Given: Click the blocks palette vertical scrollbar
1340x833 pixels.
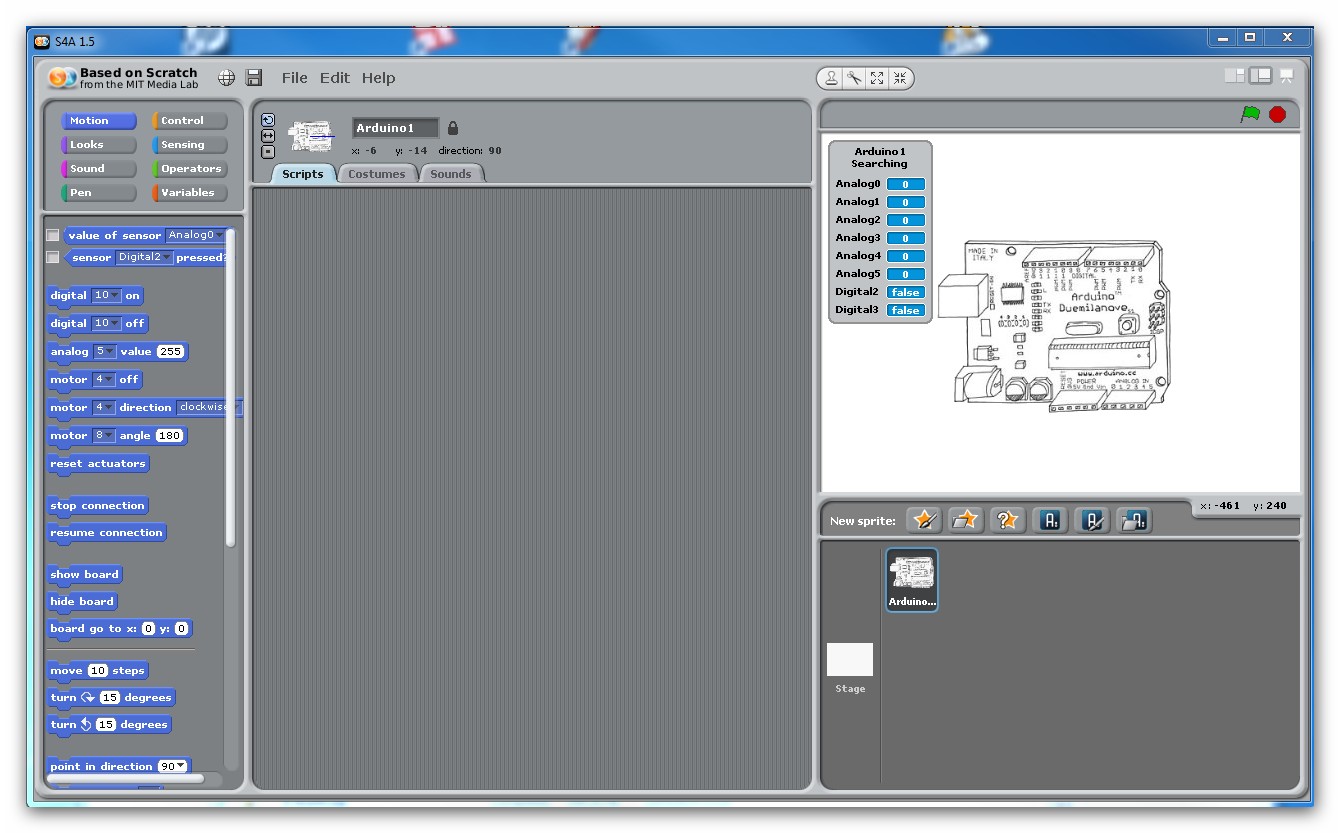Looking at the screenshot, I should pos(231,388).
